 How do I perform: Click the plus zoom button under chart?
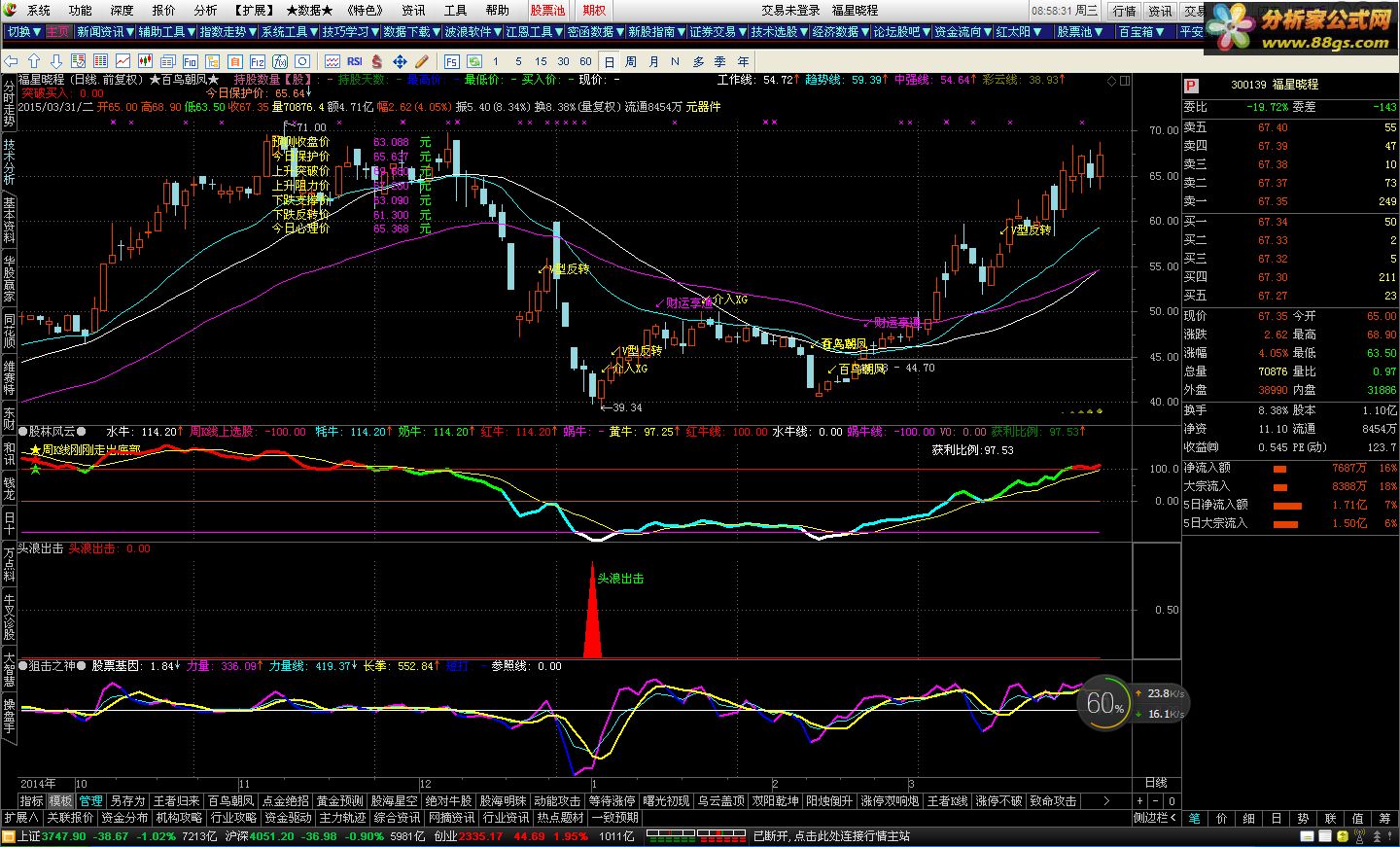(1140, 801)
